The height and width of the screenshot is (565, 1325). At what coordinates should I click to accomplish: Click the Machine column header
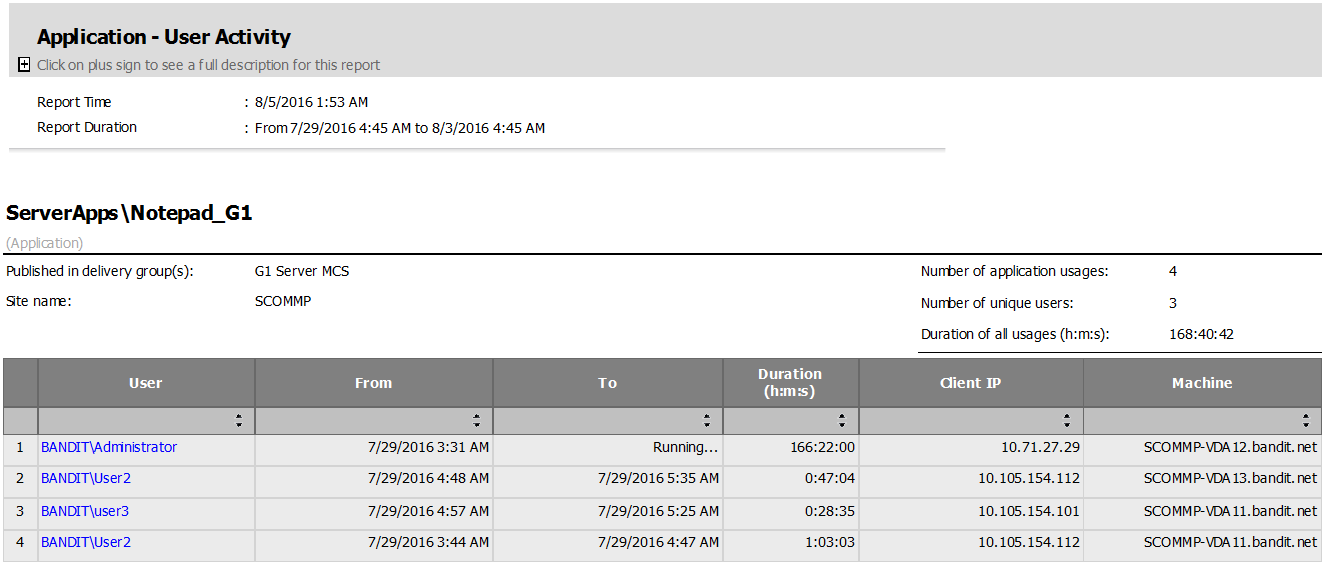tap(1202, 383)
